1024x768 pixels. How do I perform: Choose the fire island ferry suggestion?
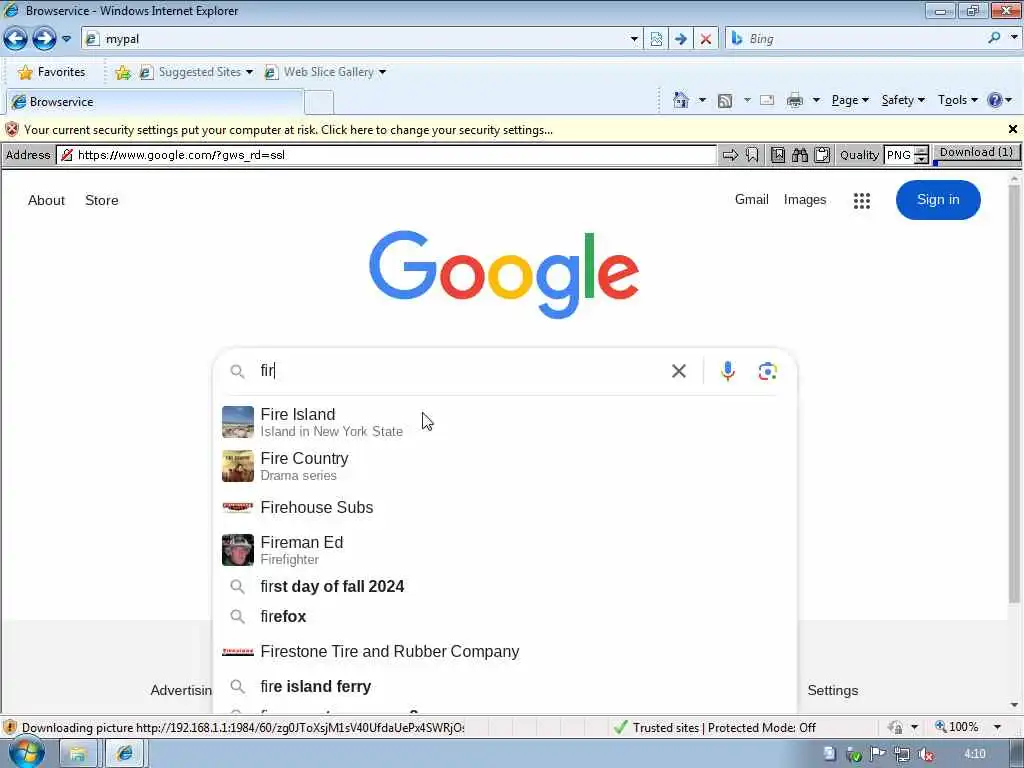point(505,686)
